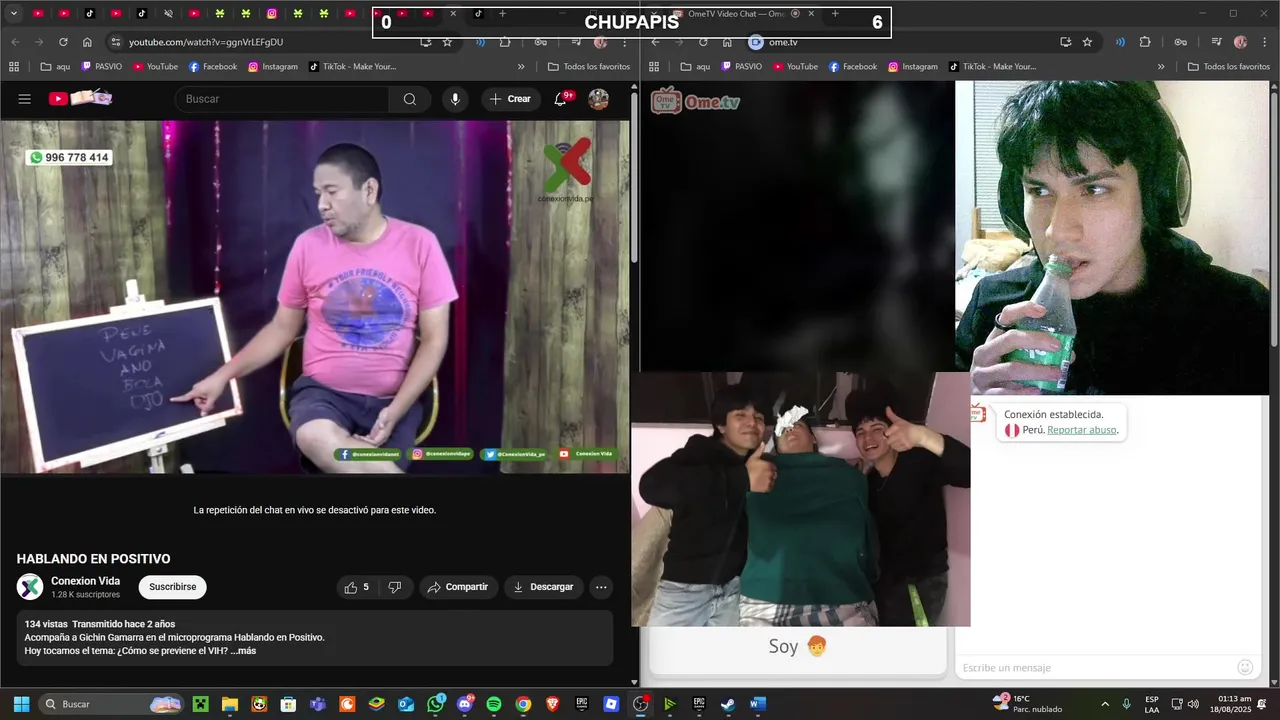Click the Reportar abuso link
1280x720 pixels.
tap(1081, 430)
